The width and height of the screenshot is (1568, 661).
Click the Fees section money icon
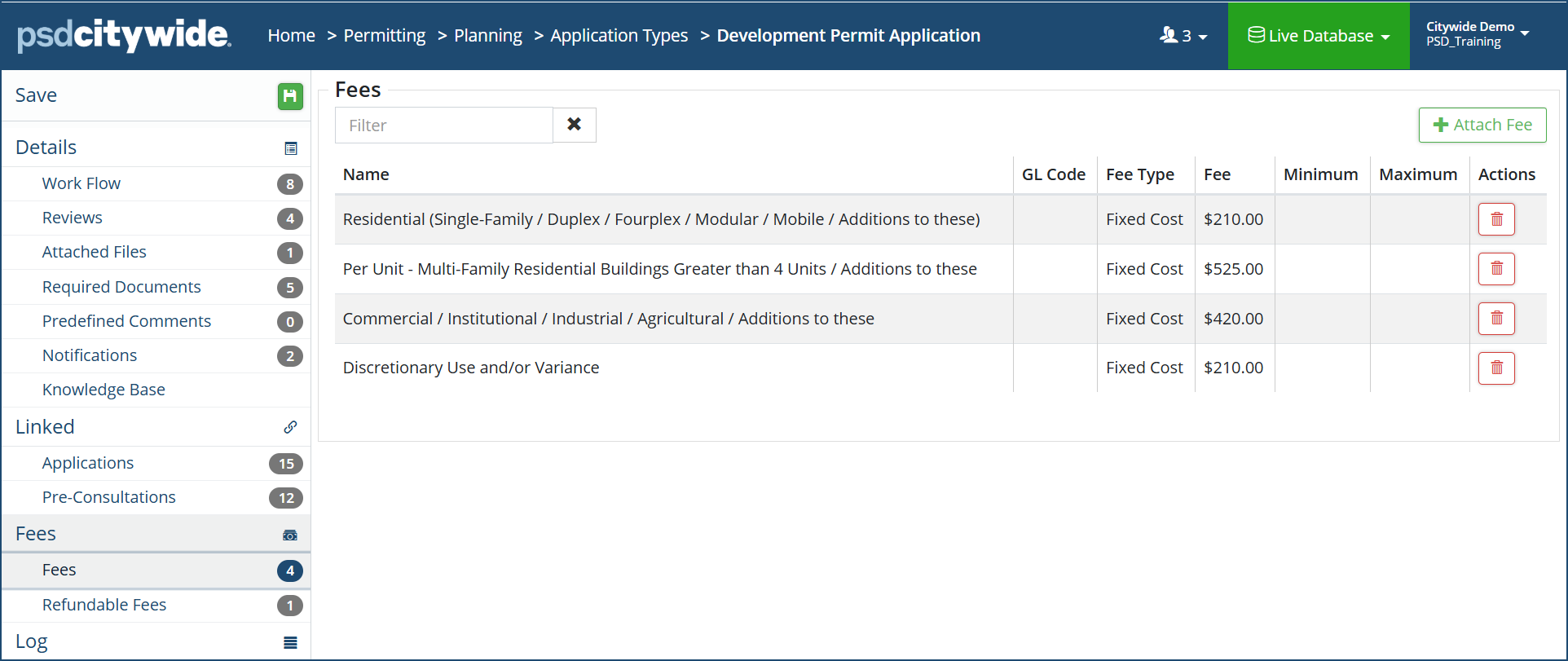(290, 535)
